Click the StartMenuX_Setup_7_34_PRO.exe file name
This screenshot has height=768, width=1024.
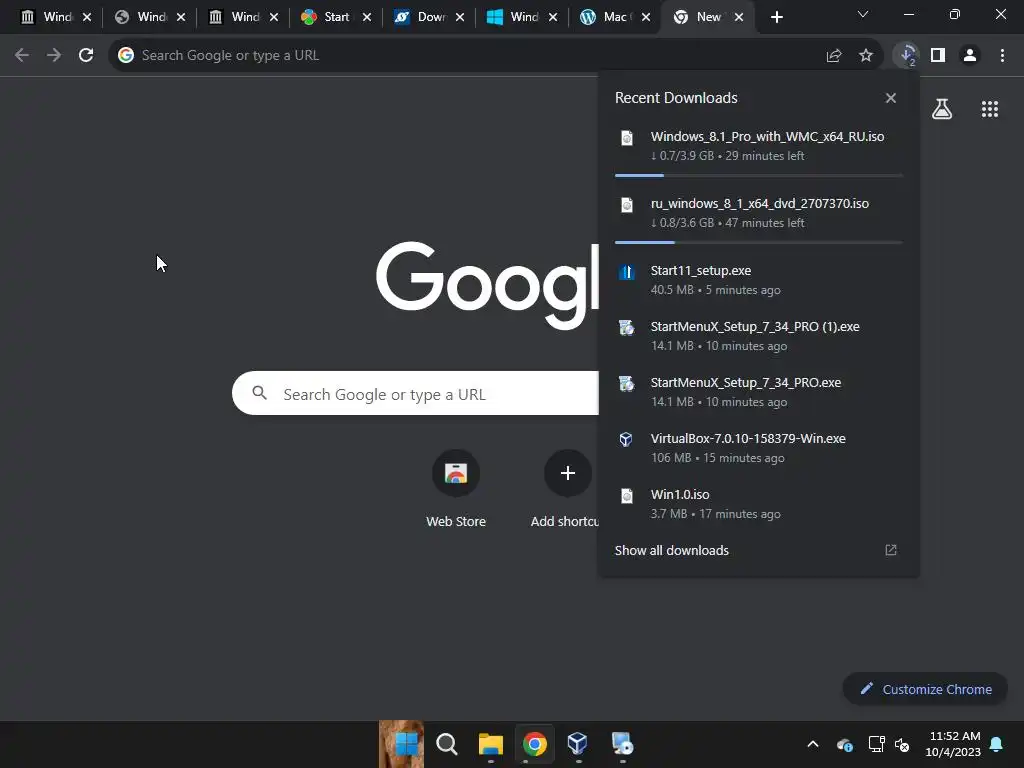click(746, 383)
